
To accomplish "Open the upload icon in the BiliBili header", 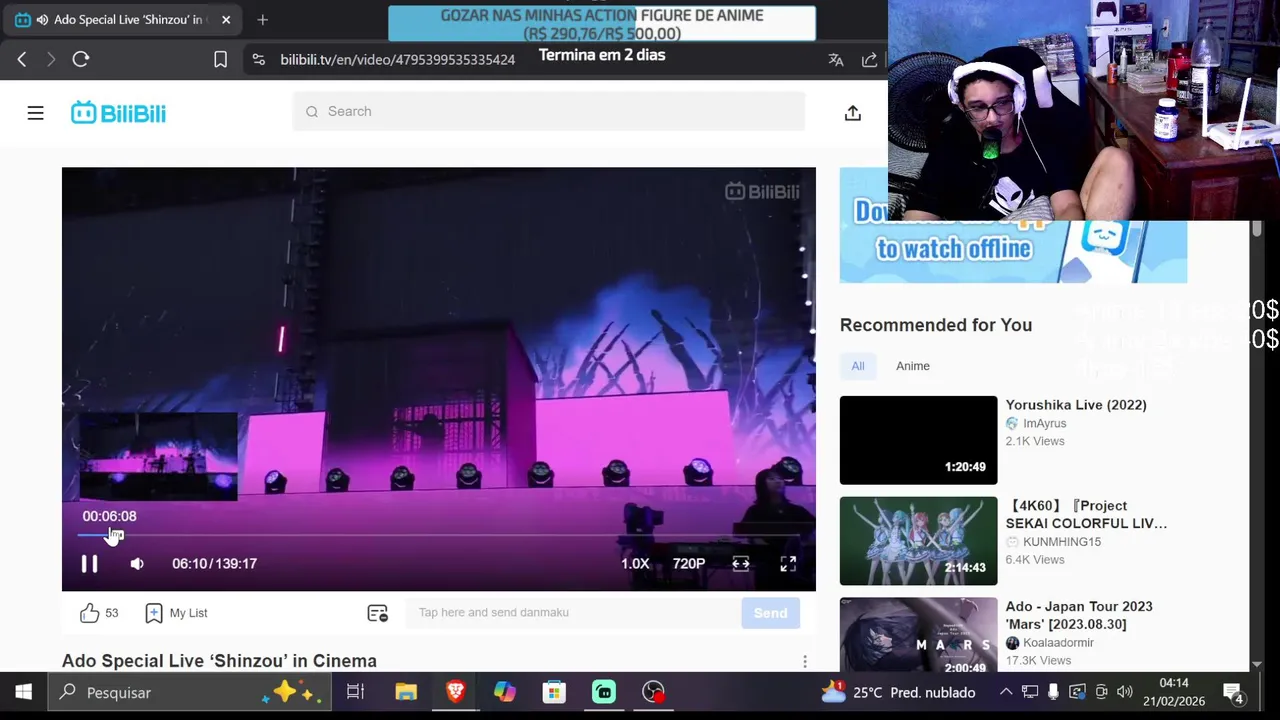I will 852,113.
